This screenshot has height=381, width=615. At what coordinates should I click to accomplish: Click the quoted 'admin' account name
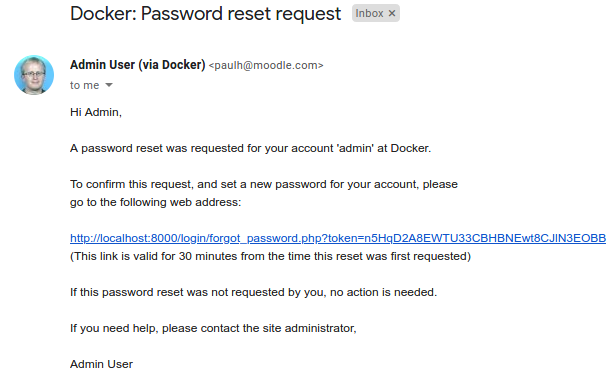tap(355, 148)
